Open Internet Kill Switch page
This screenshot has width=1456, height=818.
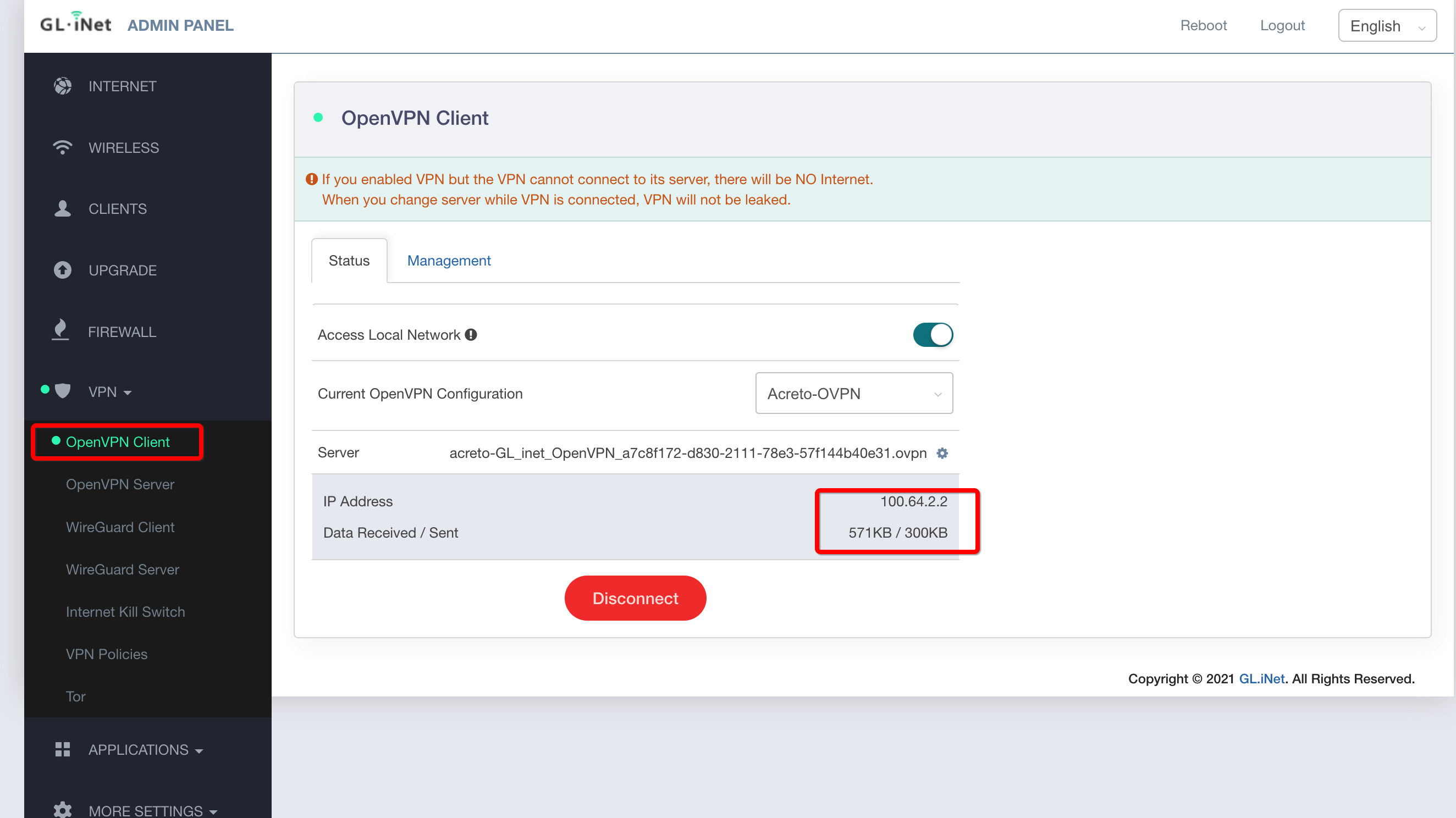125,611
